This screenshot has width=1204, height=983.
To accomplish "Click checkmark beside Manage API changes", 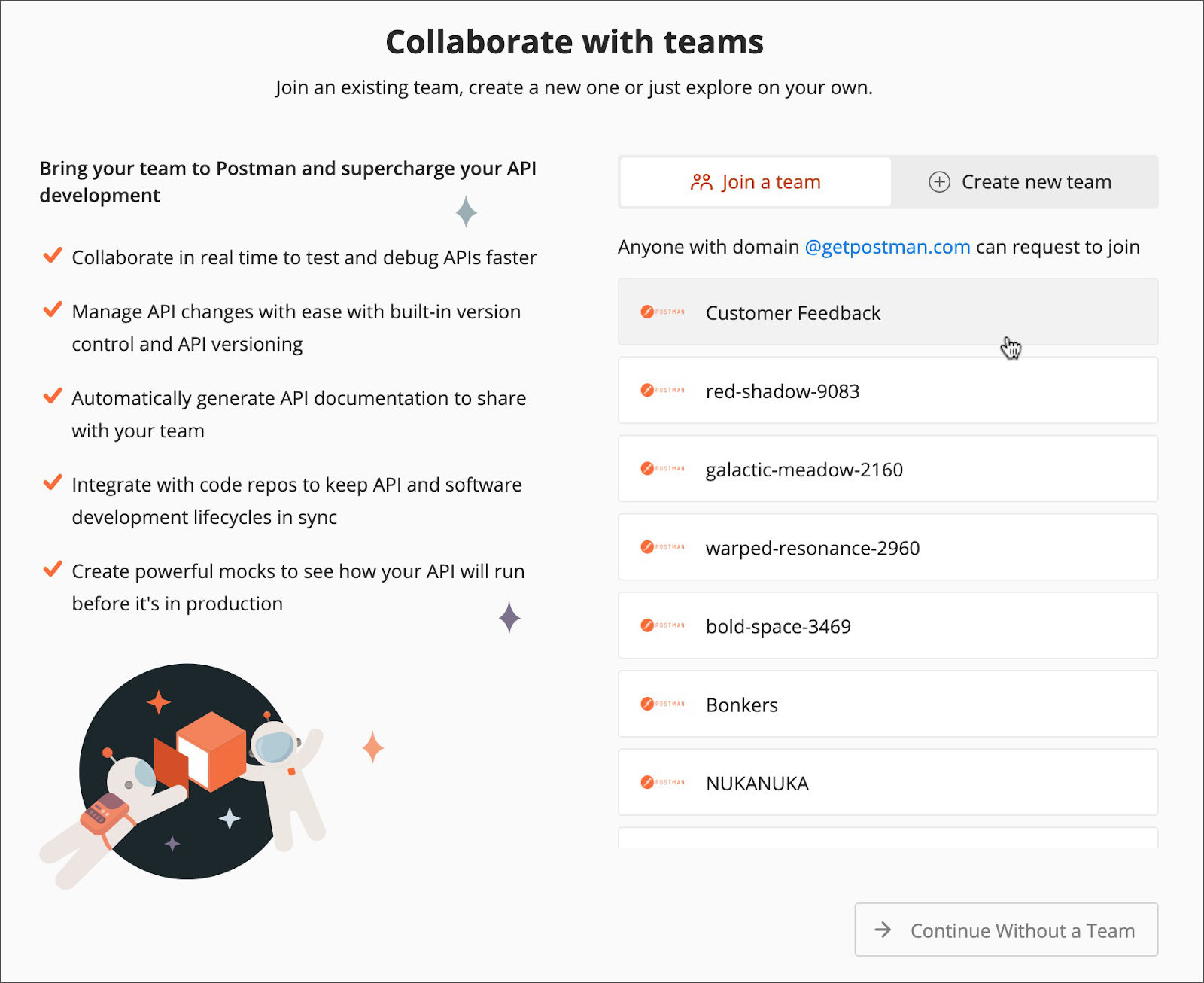I will pyautogui.click(x=53, y=309).
